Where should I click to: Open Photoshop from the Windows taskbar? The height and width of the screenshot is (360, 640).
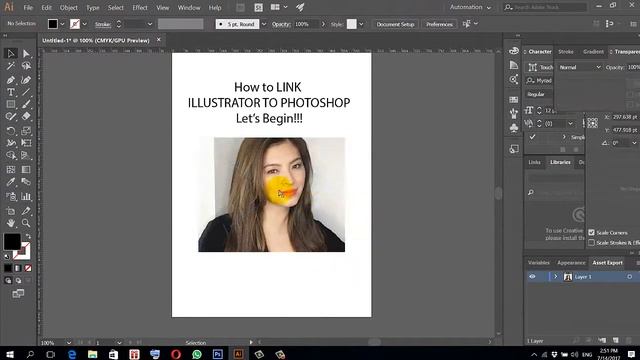point(218,354)
